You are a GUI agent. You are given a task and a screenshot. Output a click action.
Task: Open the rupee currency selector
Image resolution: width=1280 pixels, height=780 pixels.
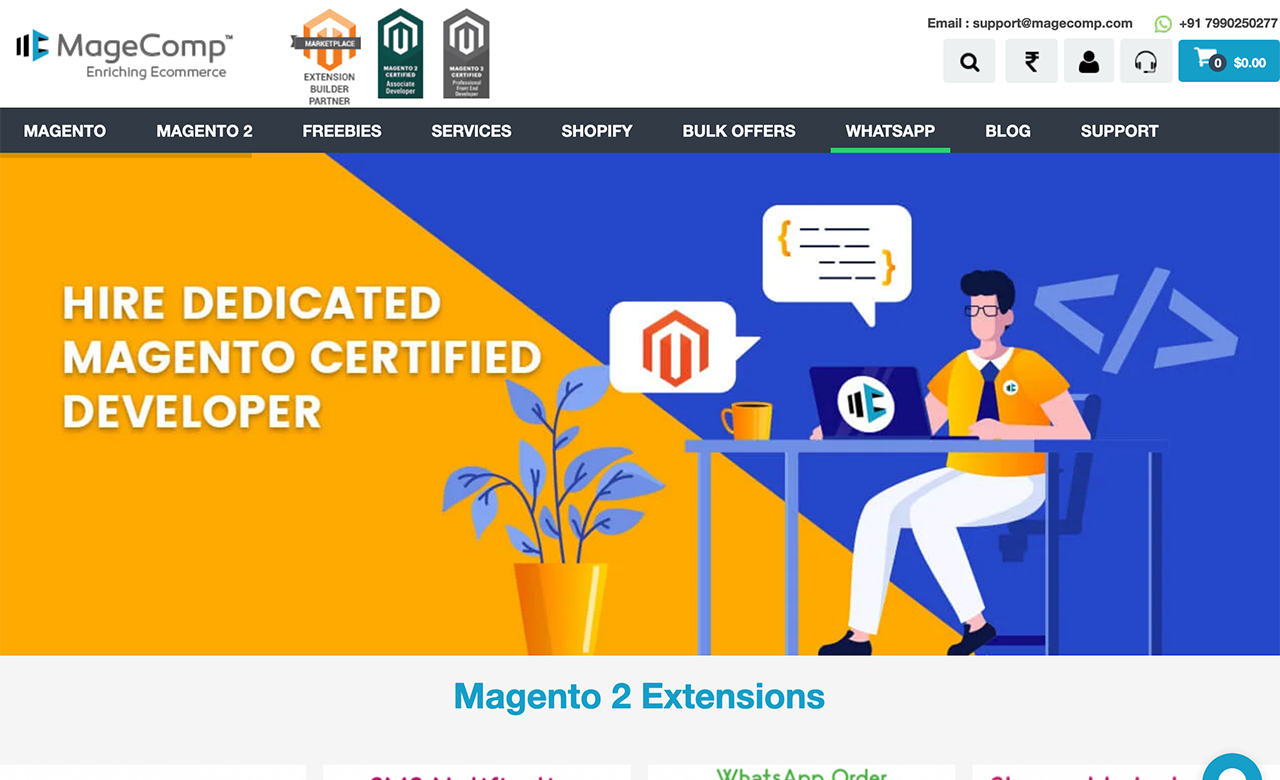pyautogui.click(x=1031, y=61)
